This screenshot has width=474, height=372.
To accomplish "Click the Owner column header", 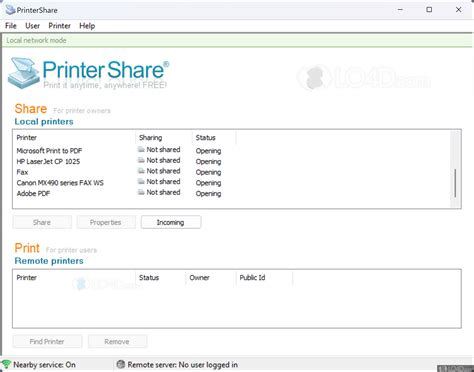I will click(x=211, y=277).
